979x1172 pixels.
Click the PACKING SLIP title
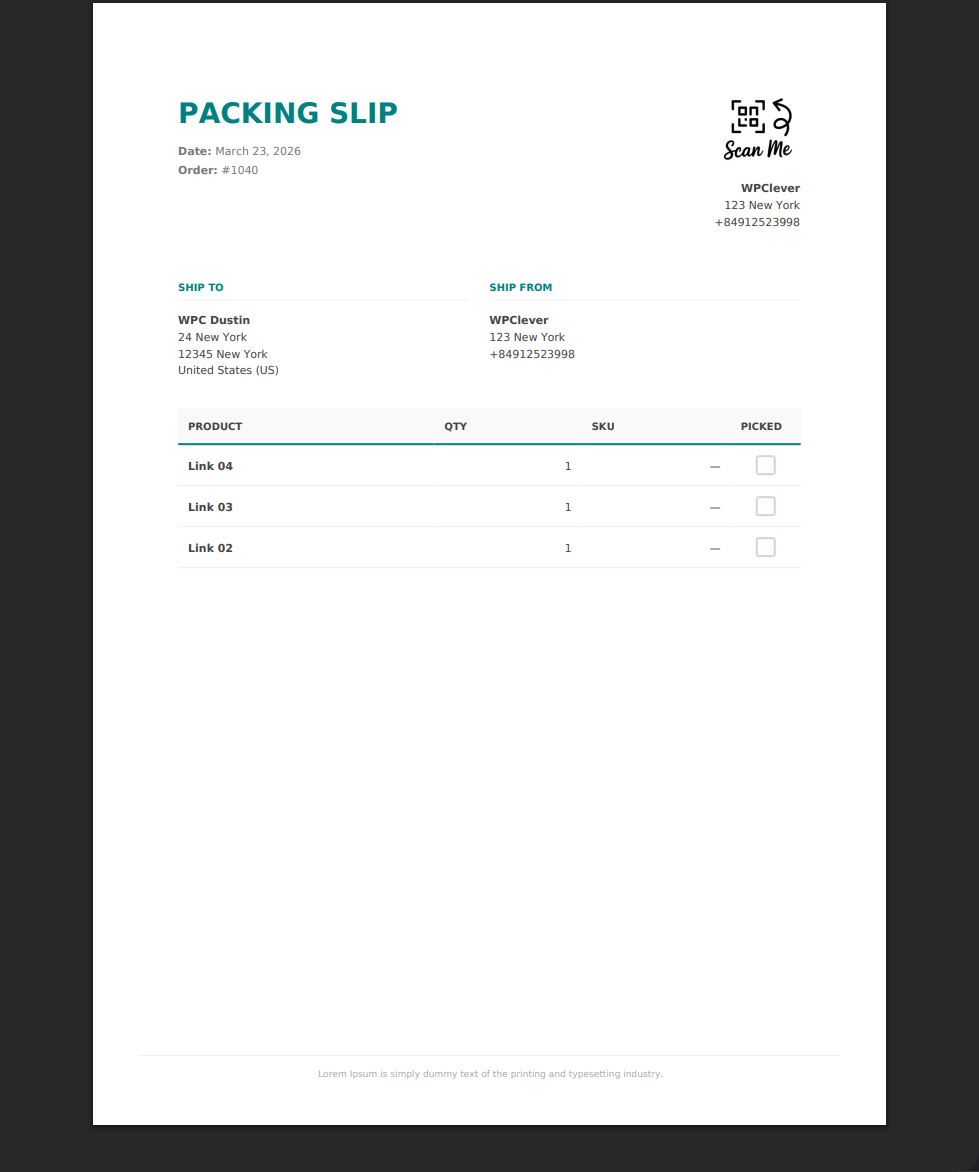pos(288,114)
